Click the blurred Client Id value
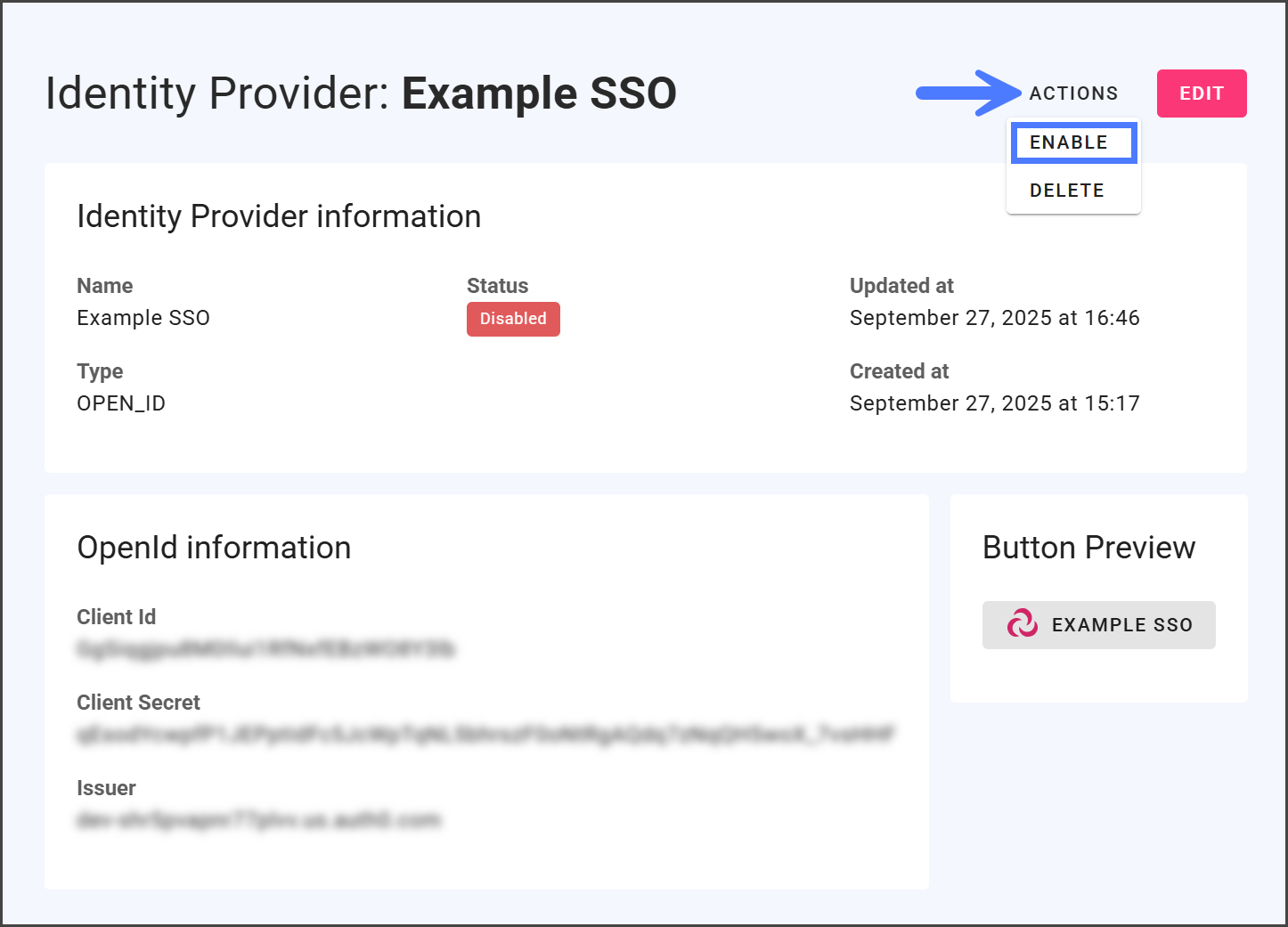Viewport: 1288px width, 927px height. point(265,649)
